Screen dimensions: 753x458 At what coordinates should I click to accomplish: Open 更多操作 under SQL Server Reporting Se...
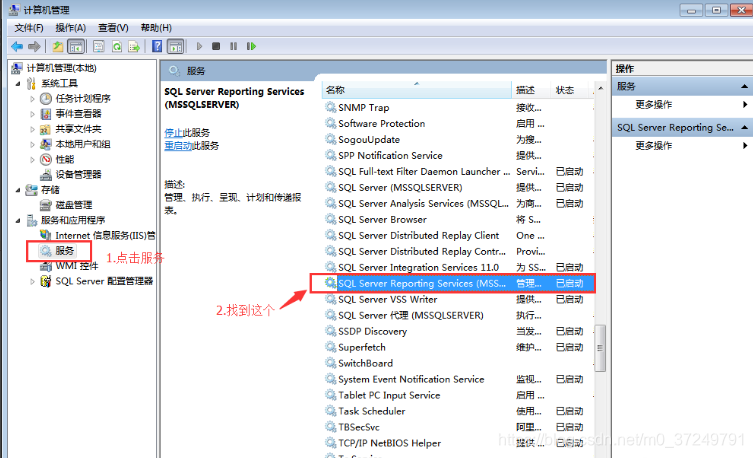[x=654, y=145]
